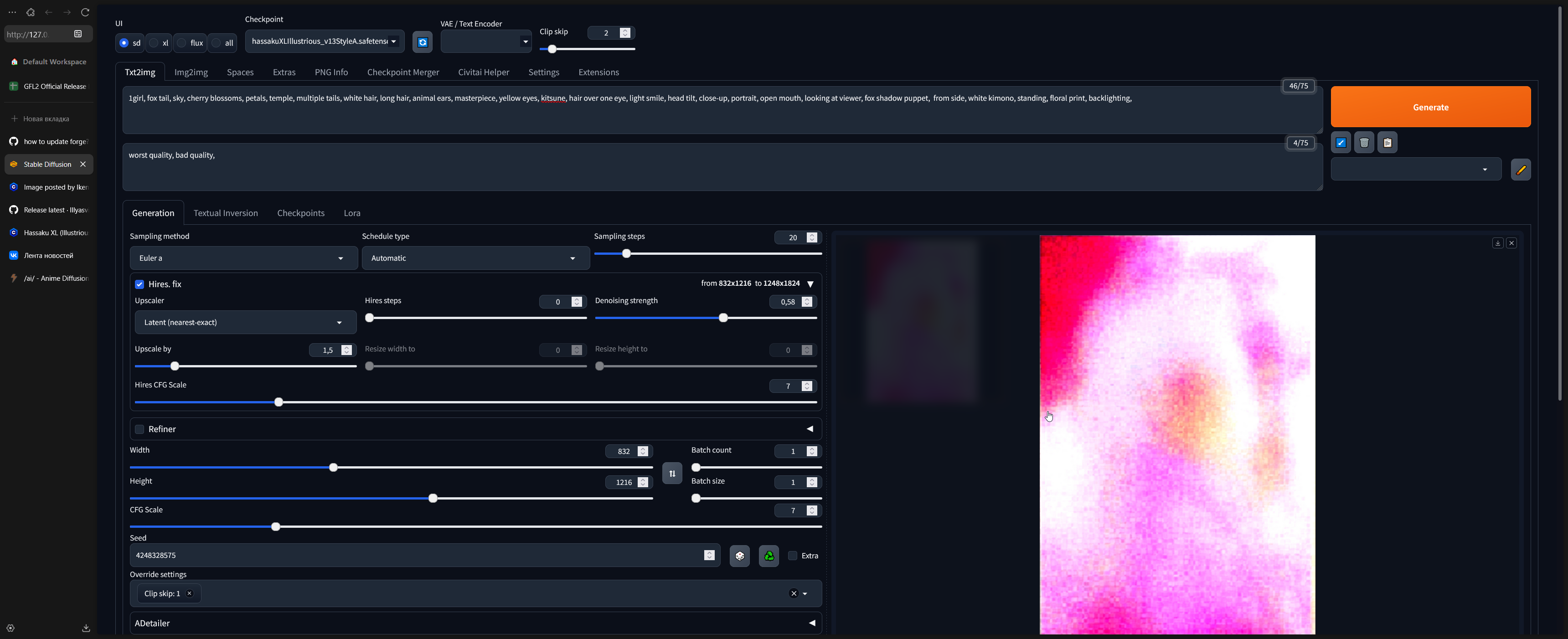
Task: Click the Default Workspace label
Action: tap(54, 62)
